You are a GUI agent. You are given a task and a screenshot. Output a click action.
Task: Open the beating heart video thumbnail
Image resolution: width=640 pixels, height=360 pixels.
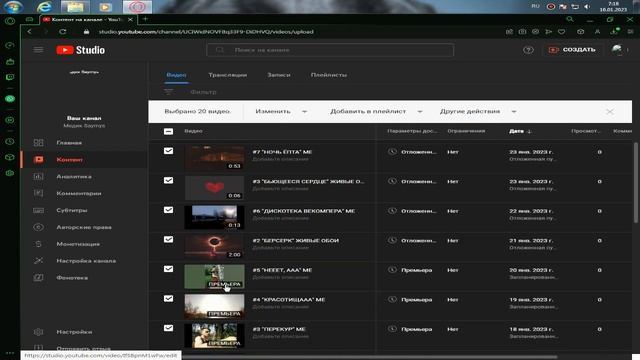214,187
